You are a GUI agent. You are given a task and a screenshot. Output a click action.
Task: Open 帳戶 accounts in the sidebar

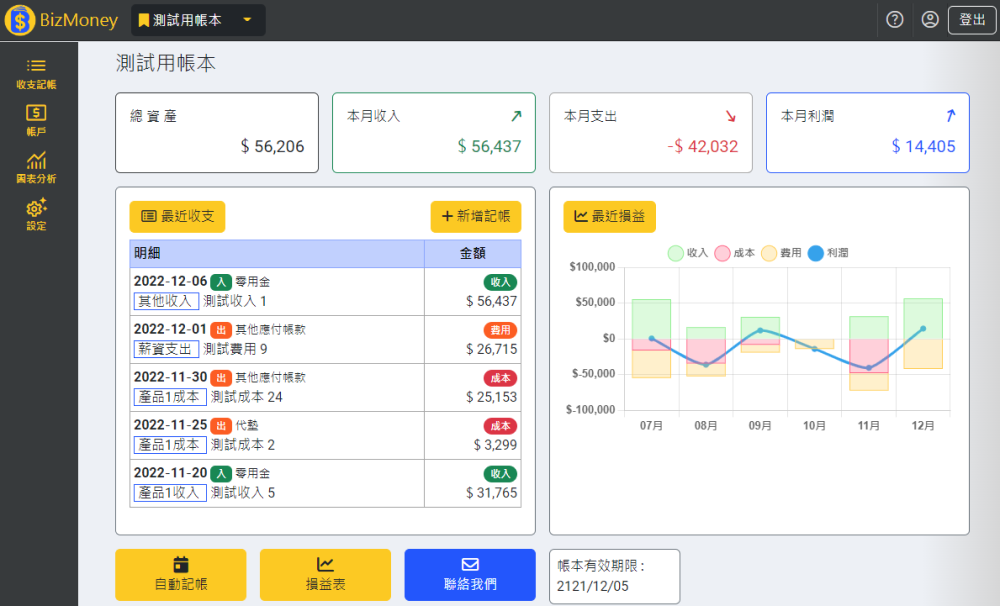click(x=36, y=121)
